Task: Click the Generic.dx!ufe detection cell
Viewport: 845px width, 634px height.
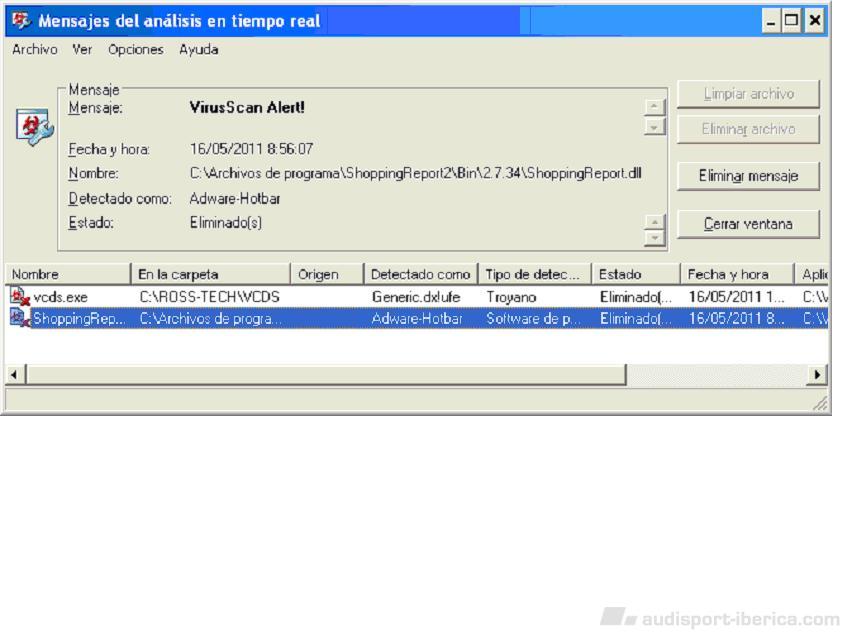Action: 416,297
